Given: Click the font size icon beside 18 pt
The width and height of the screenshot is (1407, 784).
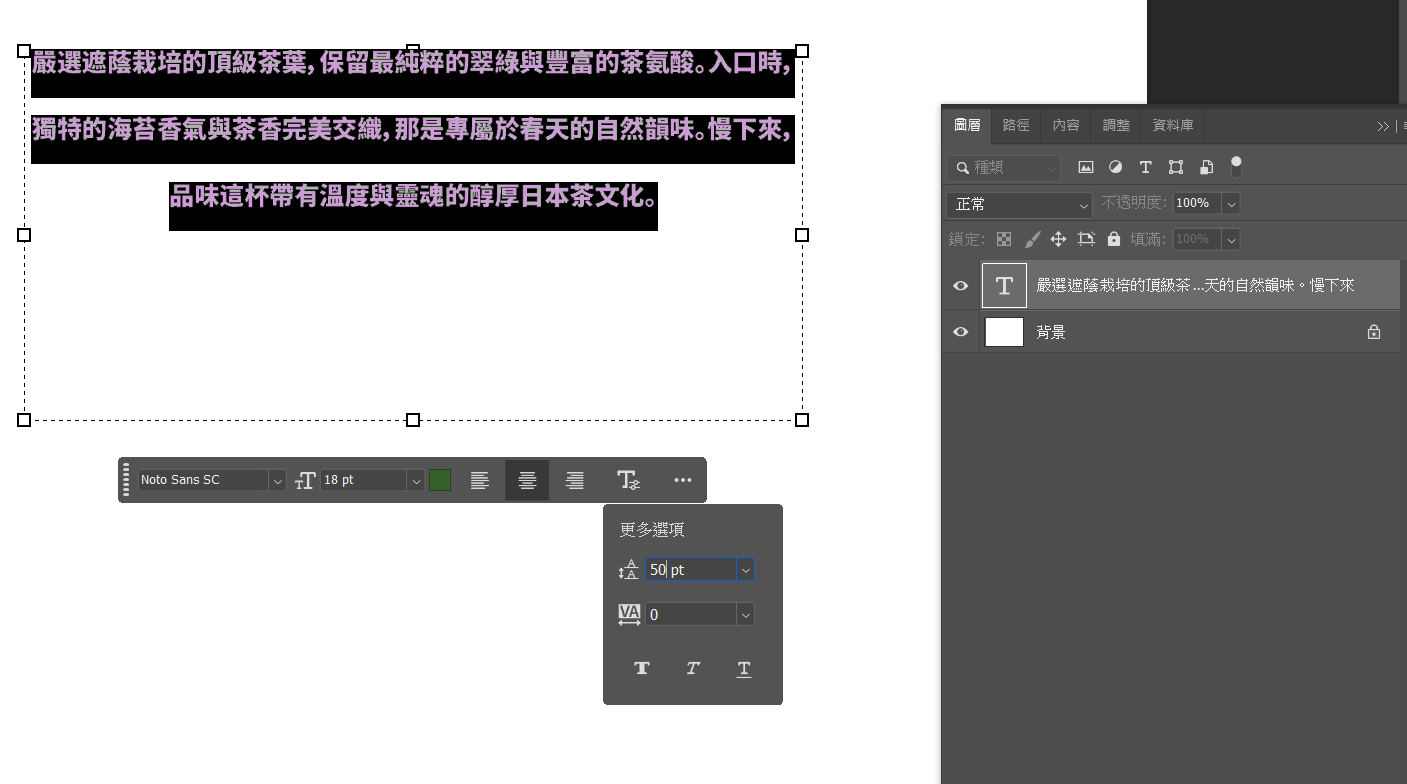Looking at the screenshot, I should [x=305, y=481].
